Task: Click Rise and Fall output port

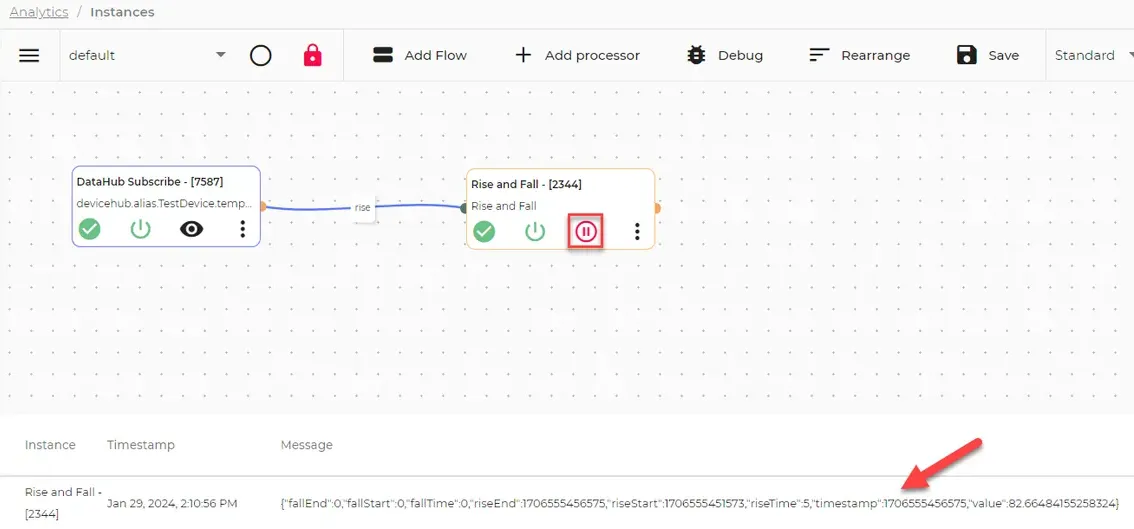Action: coord(657,208)
